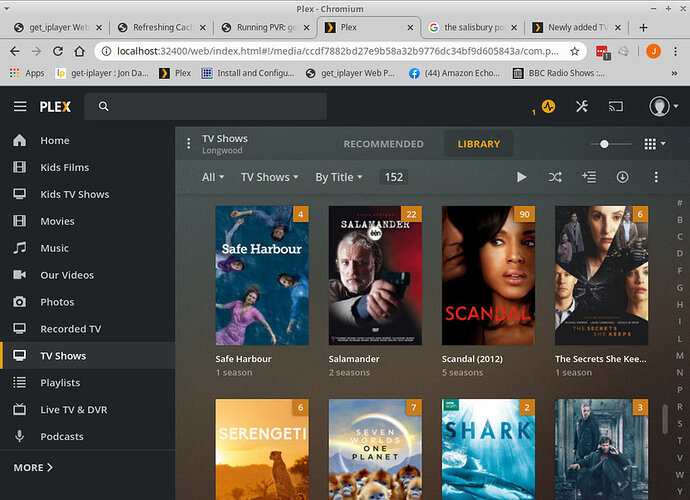Viewport: 690px width, 500px height.
Task: Go to browser home page
Action: 80,51
